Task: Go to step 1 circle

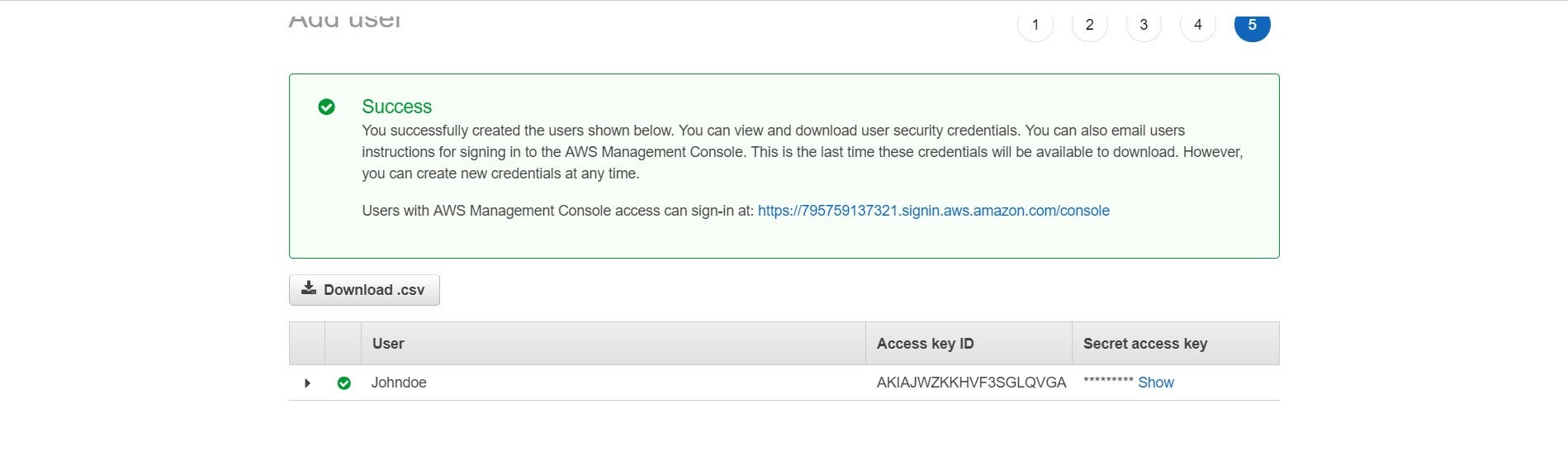Action: pos(1035,25)
